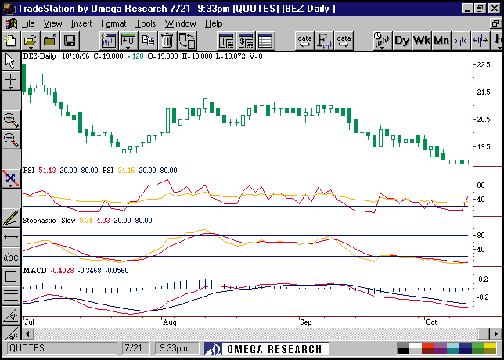The width and height of the screenshot is (504, 360).
Task: Switch chart to Wk weekly interval
Action: 422,41
